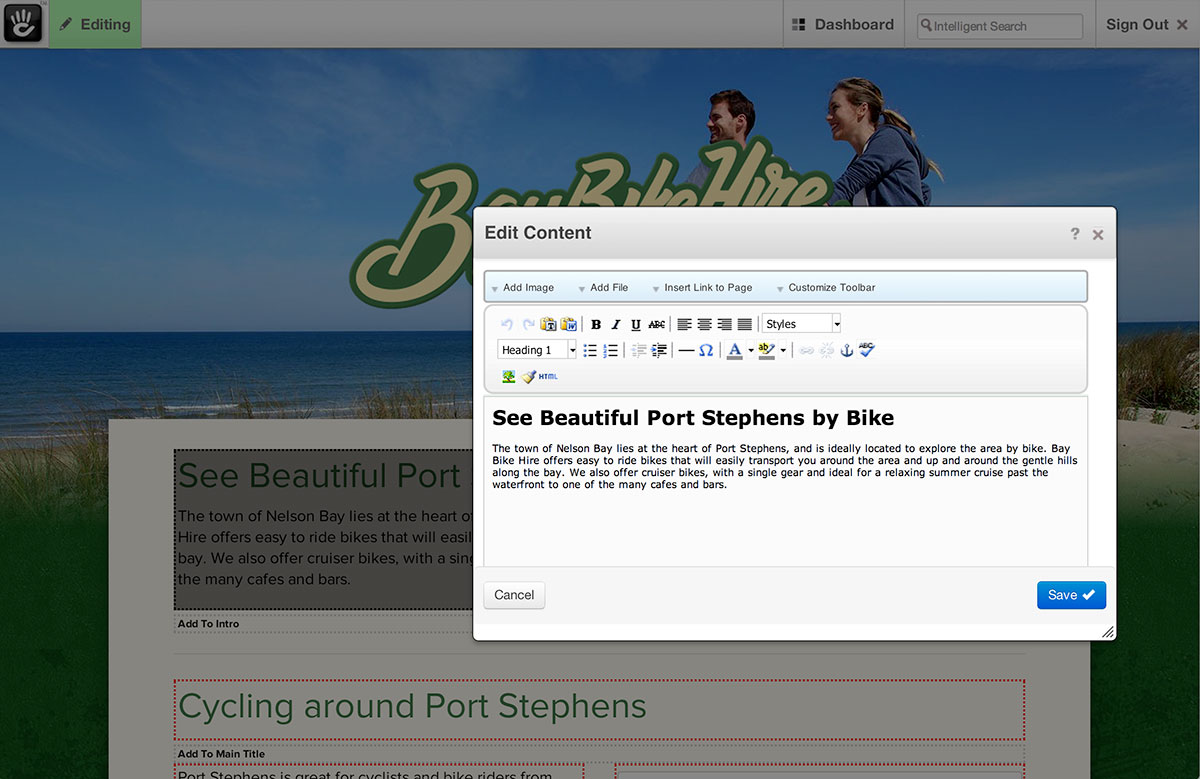Screen dimensions: 1200x779
Task: Insert a special character with omega icon
Action: pyautogui.click(x=706, y=350)
